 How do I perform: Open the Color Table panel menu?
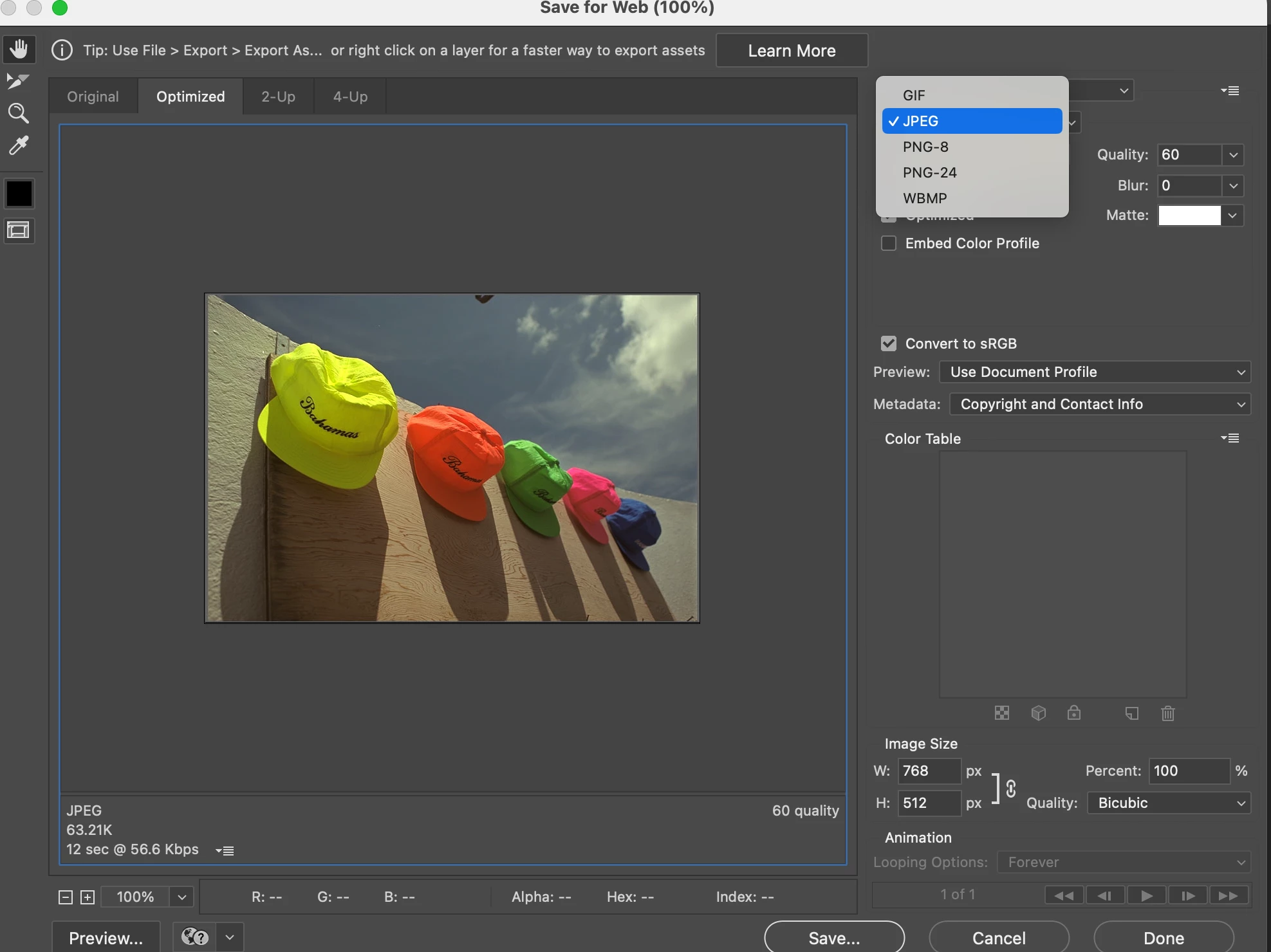tap(1230, 438)
